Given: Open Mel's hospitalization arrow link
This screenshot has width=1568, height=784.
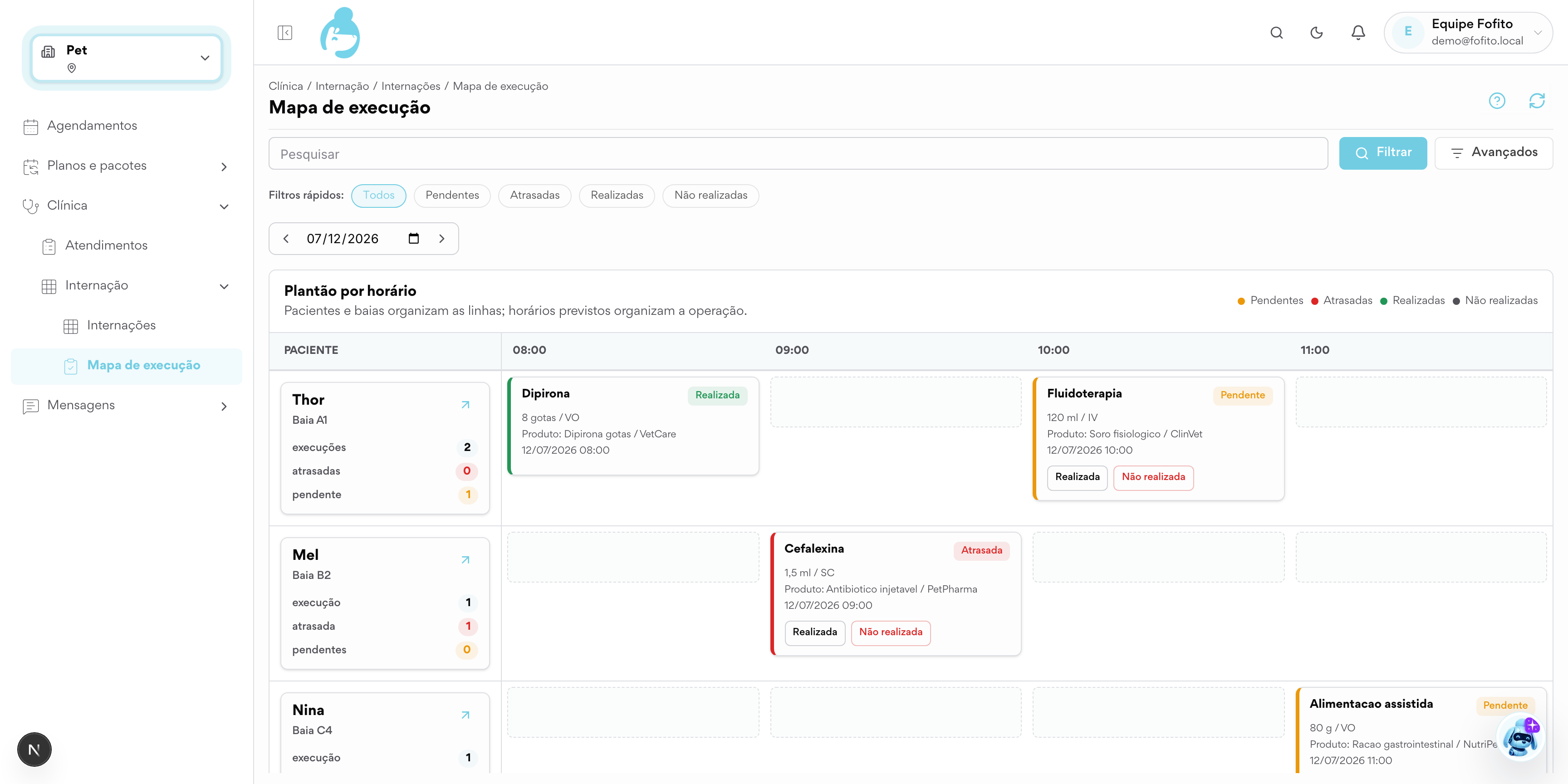Looking at the screenshot, I should [x=465, y=560].
